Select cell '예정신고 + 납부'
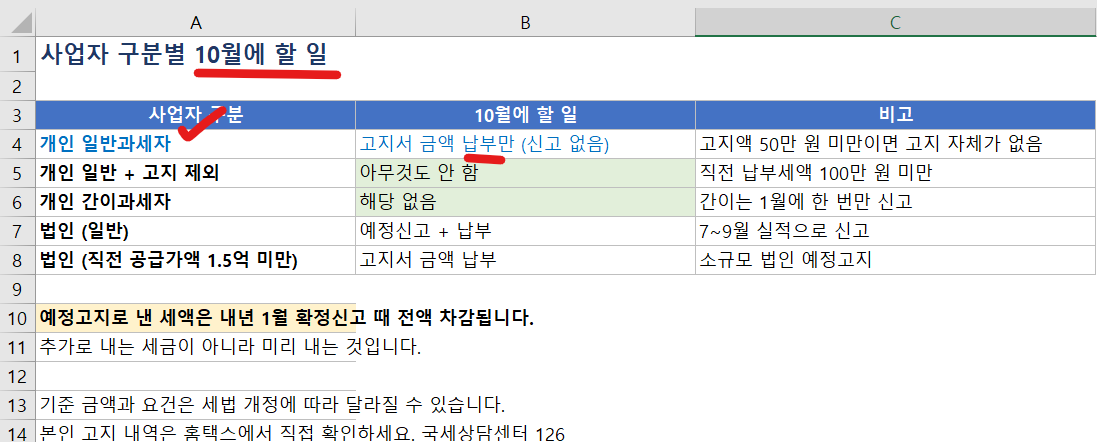Image resolution: width=1097 pixels, height=442 pixels. [525, 231]
